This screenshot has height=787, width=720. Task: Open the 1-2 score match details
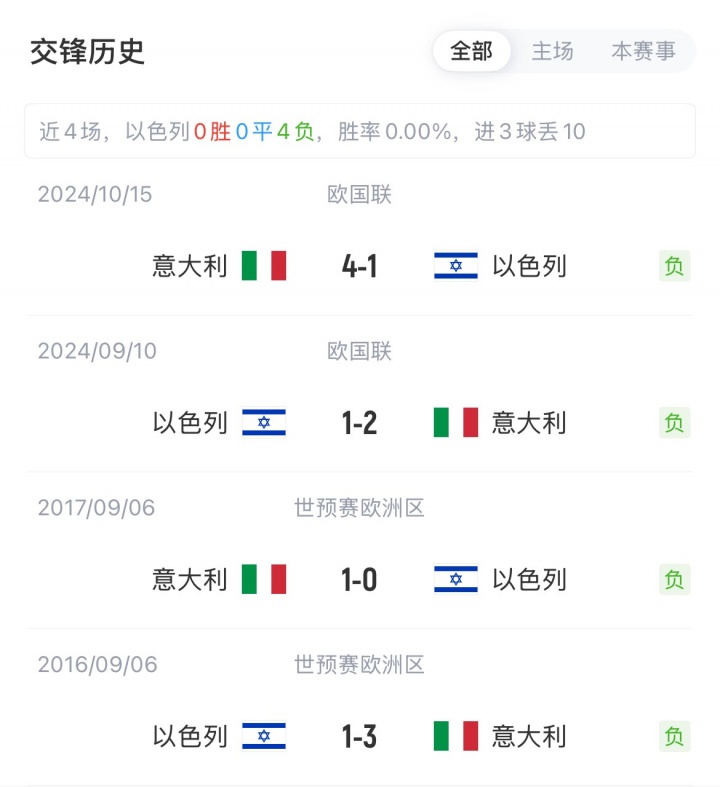tap(359, 423)
